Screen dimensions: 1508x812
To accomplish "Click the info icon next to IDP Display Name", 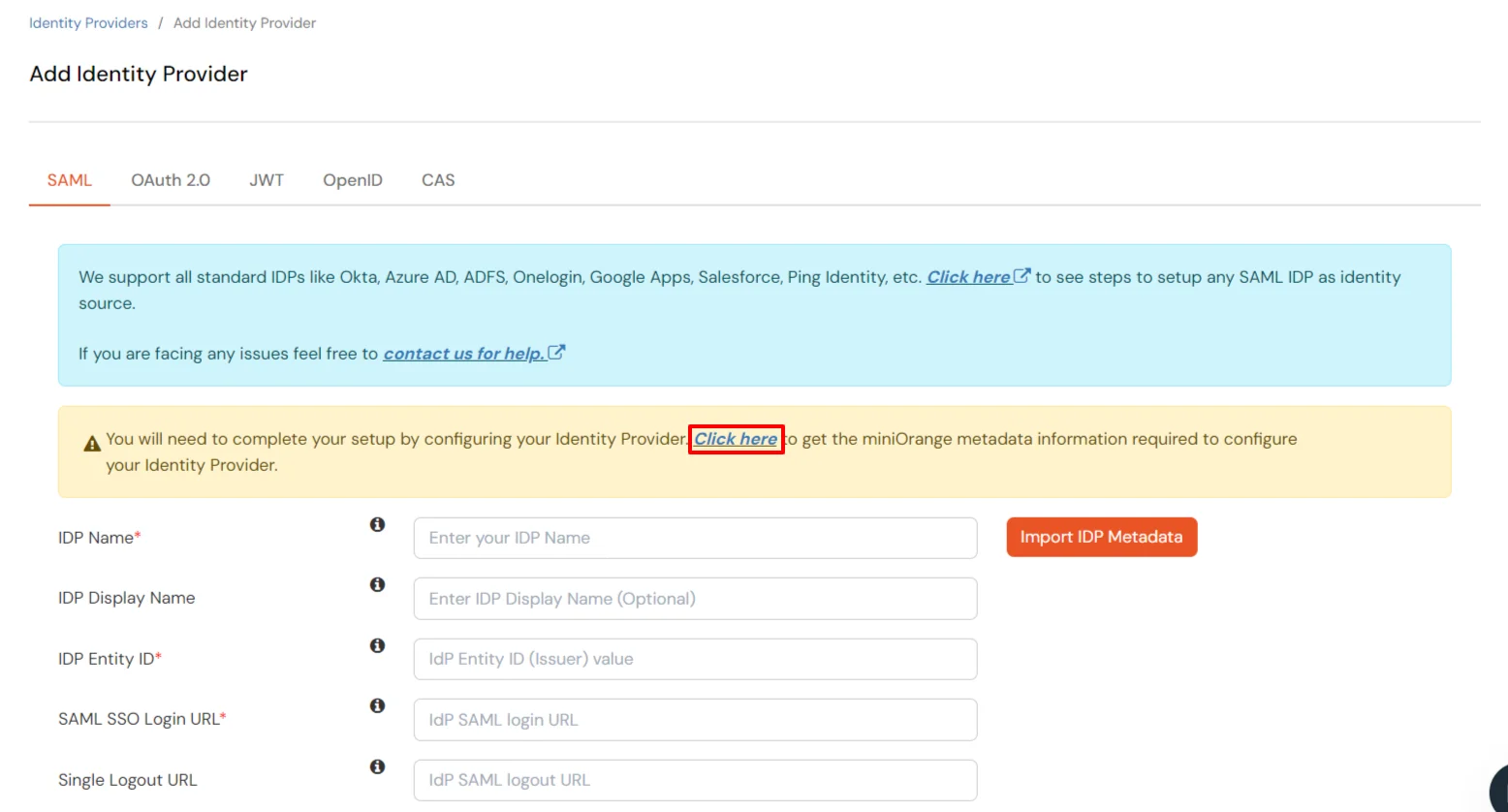I will (x=377, y=584).
